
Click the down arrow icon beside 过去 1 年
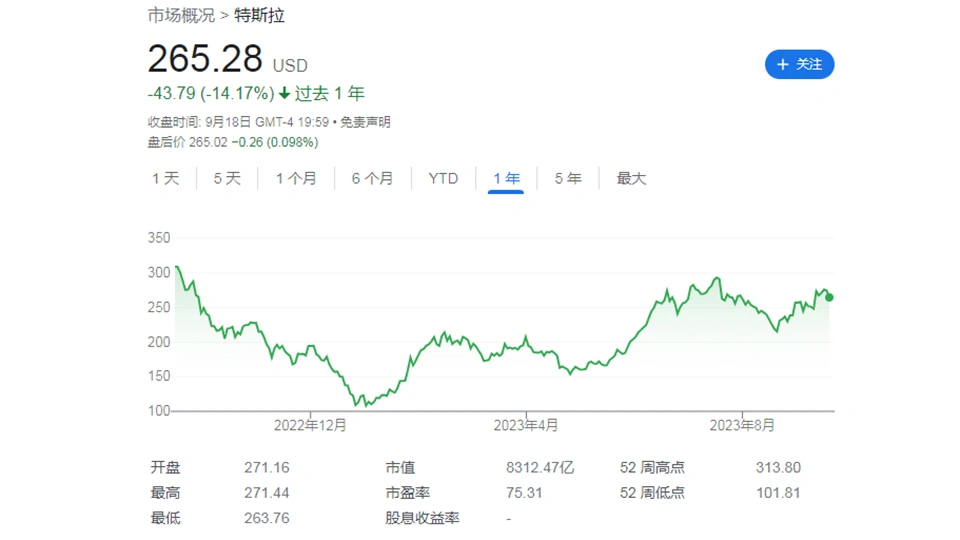(x=284, y=94)
